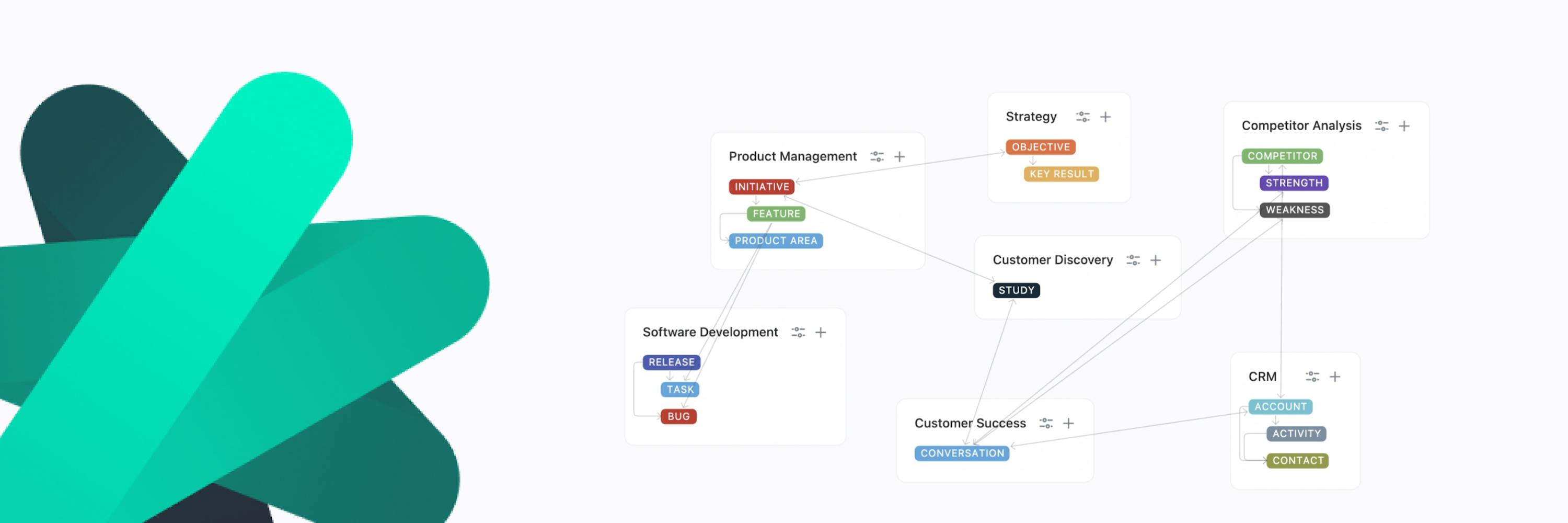Click the WEAKNESS node in Competitor Analysis
This screenshot has width=1568, height=523.
click(x=1294, y=209)
